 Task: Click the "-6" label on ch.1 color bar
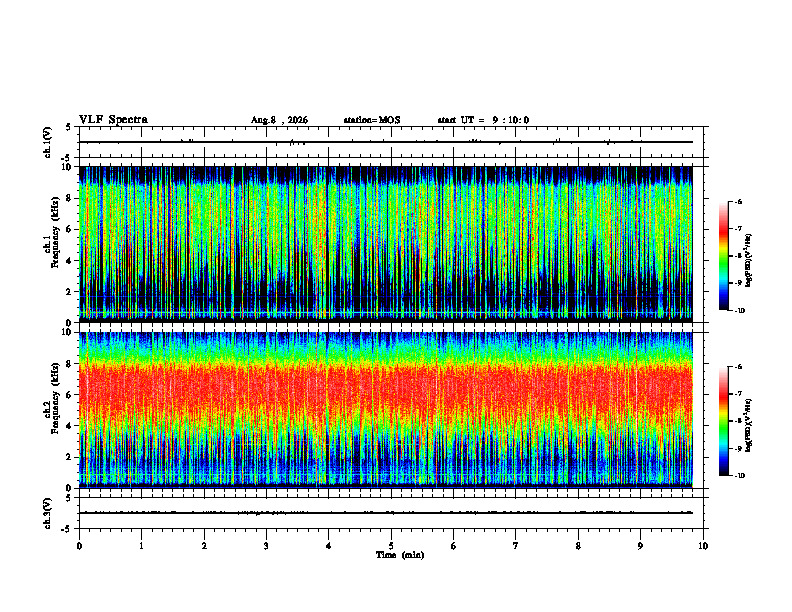(738, 202)
